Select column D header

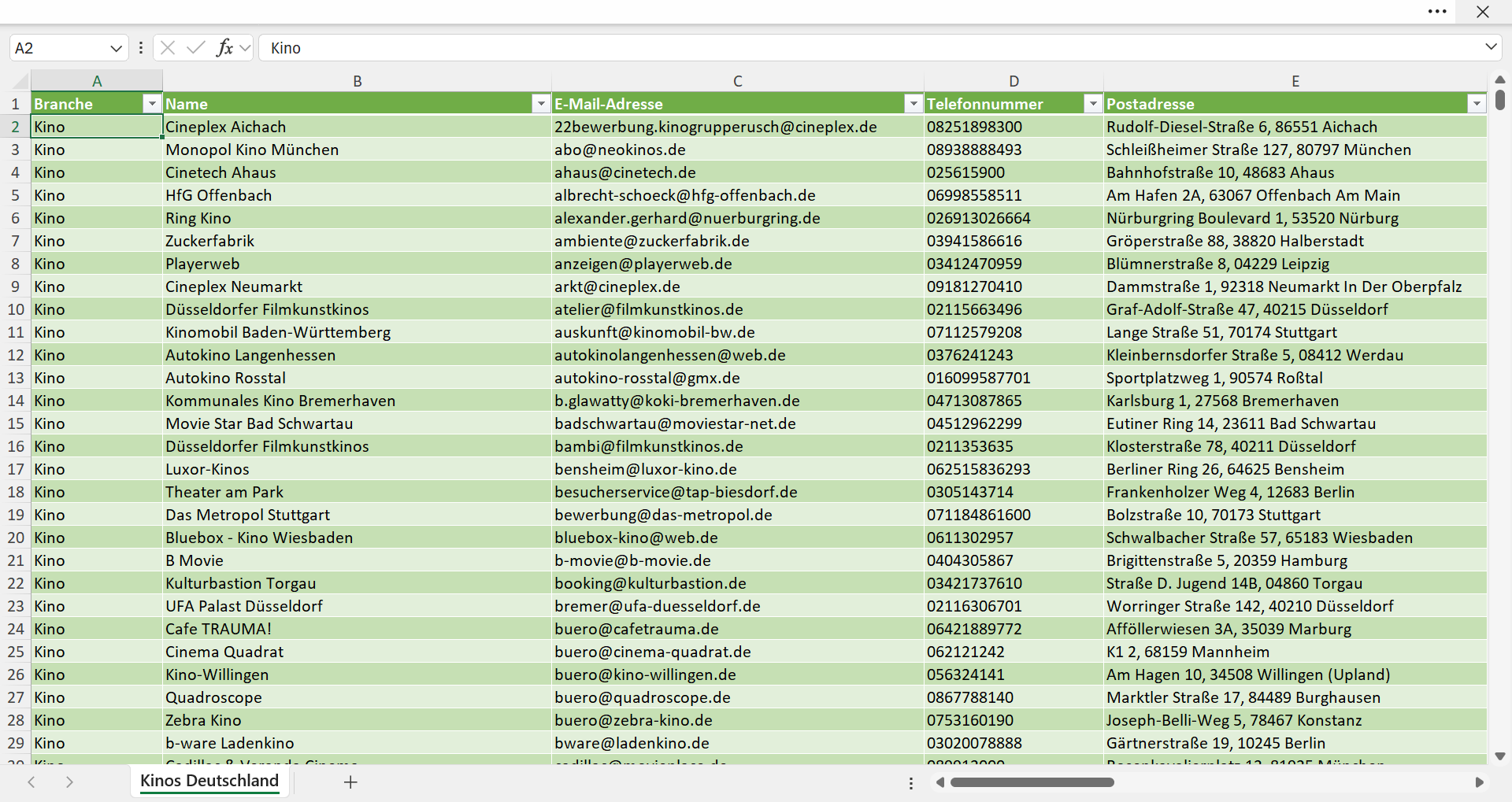(1014, 81)
